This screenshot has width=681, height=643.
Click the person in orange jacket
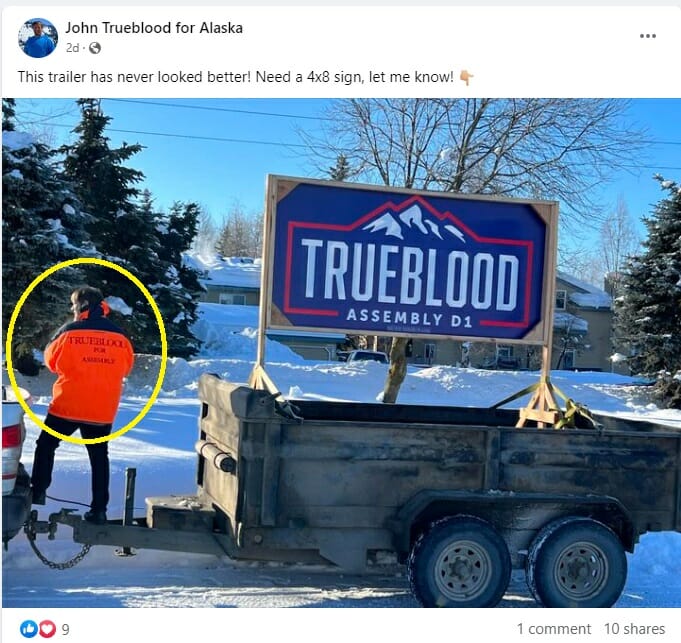(x=83, y=402)
